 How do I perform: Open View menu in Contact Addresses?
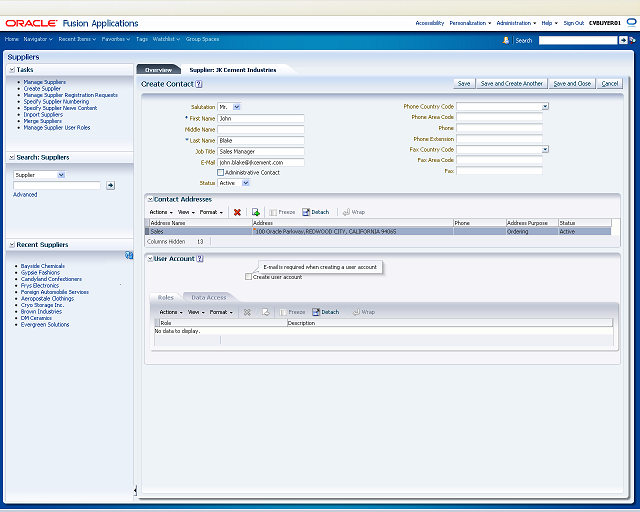[186, 212]
